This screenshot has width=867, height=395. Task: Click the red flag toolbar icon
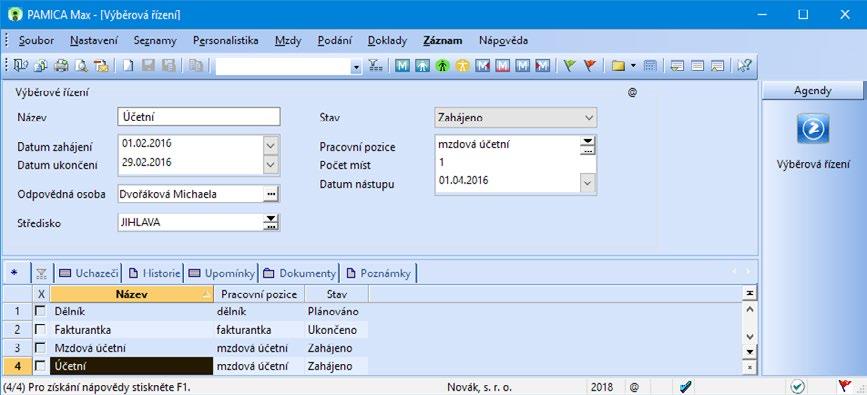tap(589, 66)
